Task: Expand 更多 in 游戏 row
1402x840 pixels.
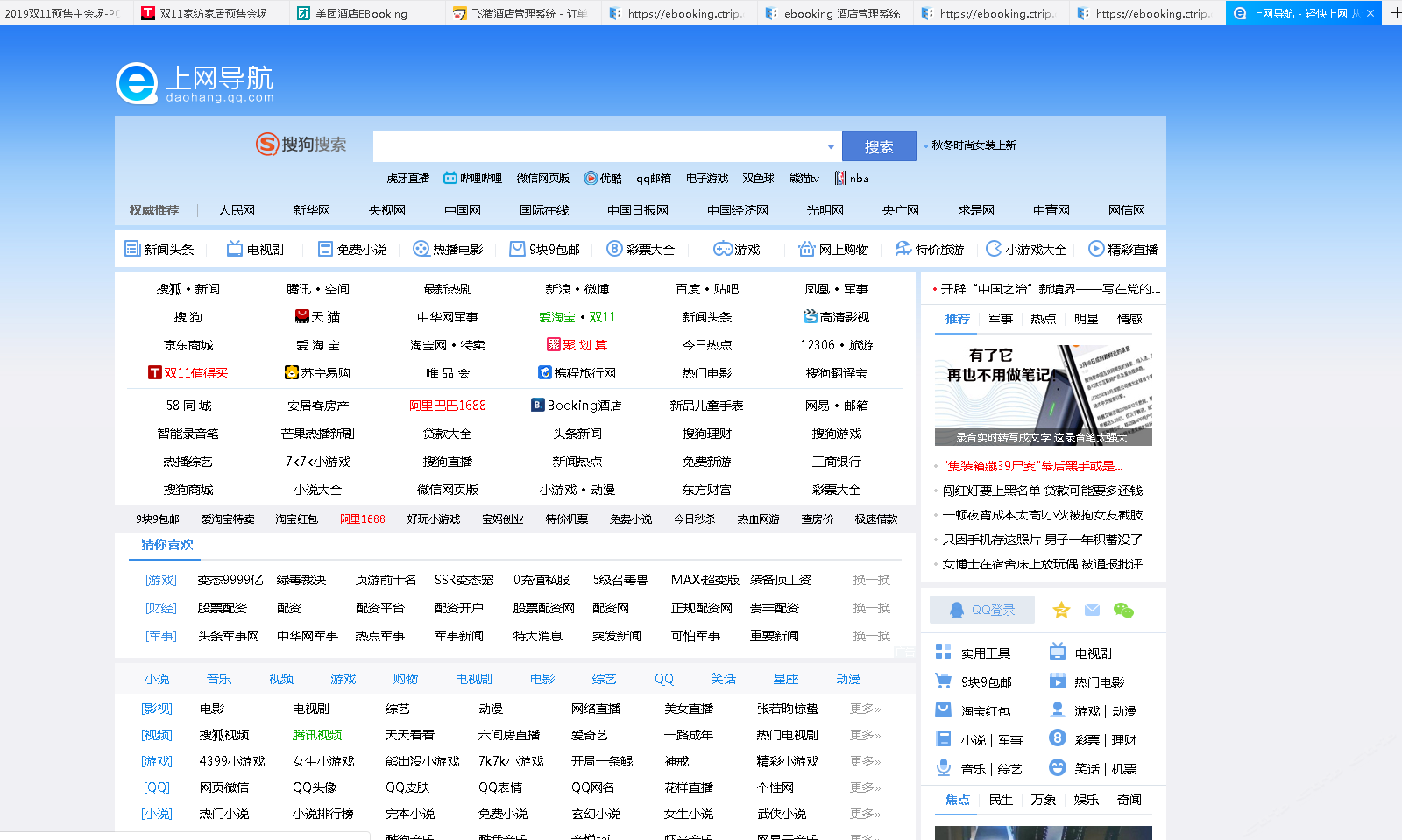Action: (865, 761)
